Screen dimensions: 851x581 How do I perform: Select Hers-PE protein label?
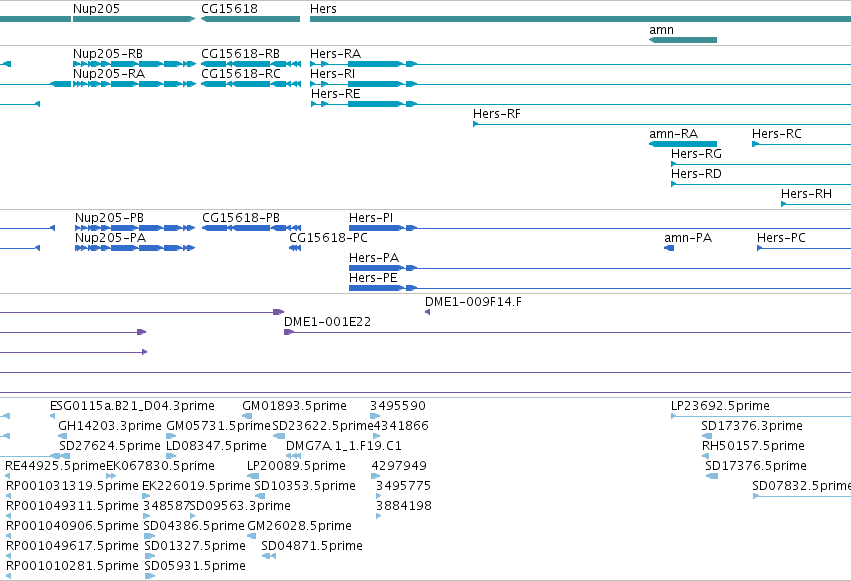(373, 278)
